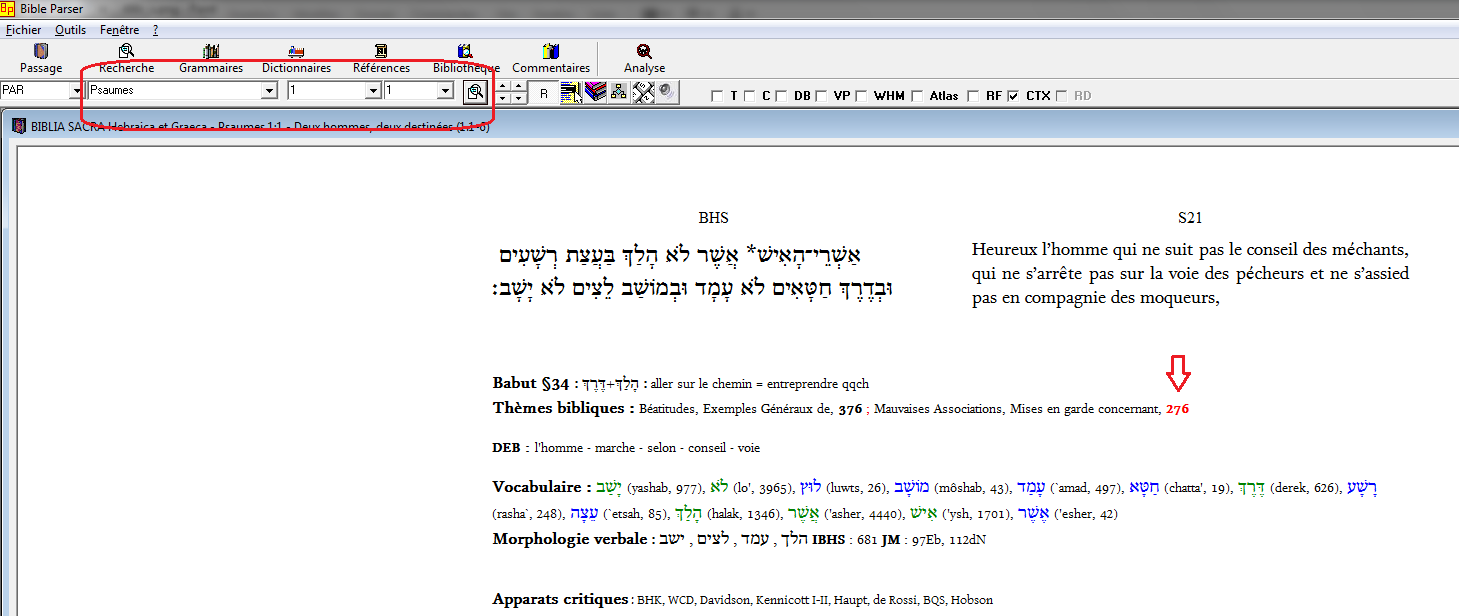Screen dimensions: 1459x616
Task: Enable the RF checkbox
Action: coord(972,96)
